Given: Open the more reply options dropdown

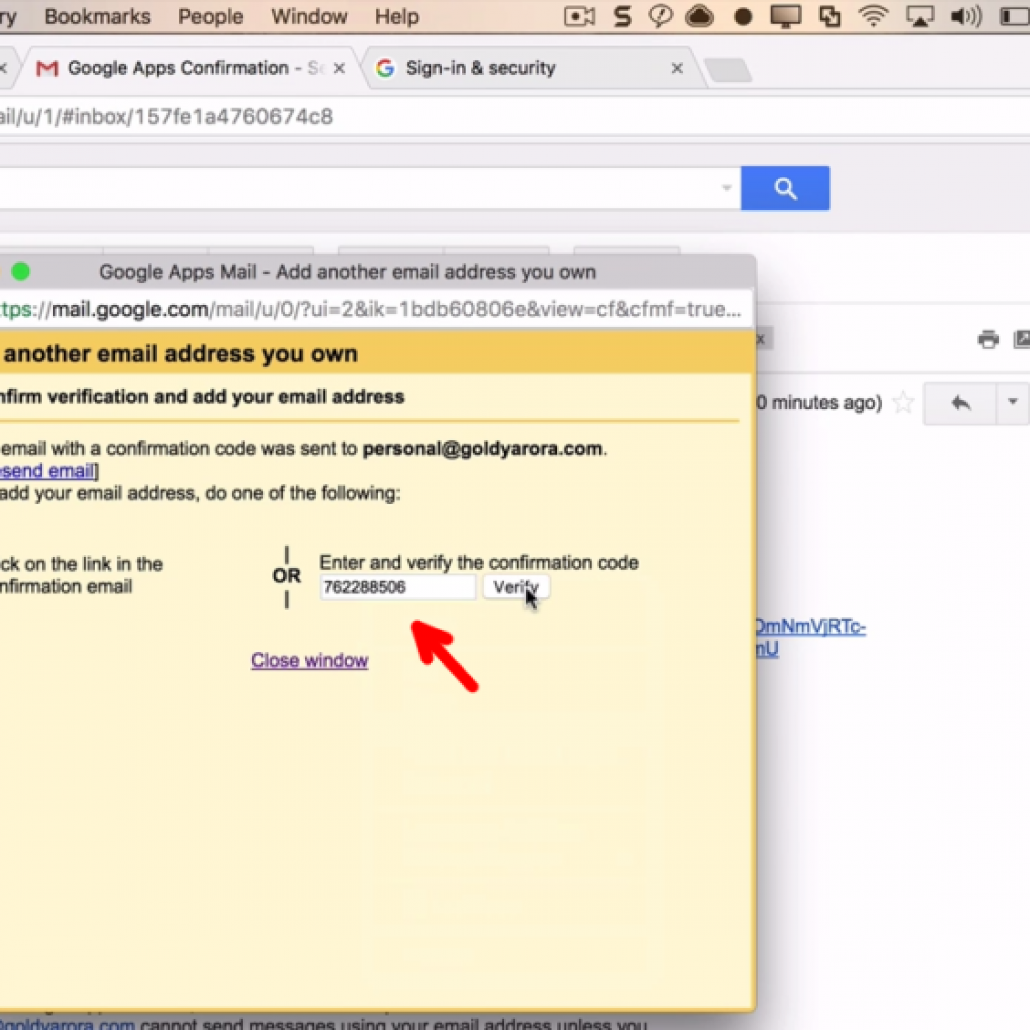Looking at the screenshot, I should pyautogui.click(x=1013, y=402).
